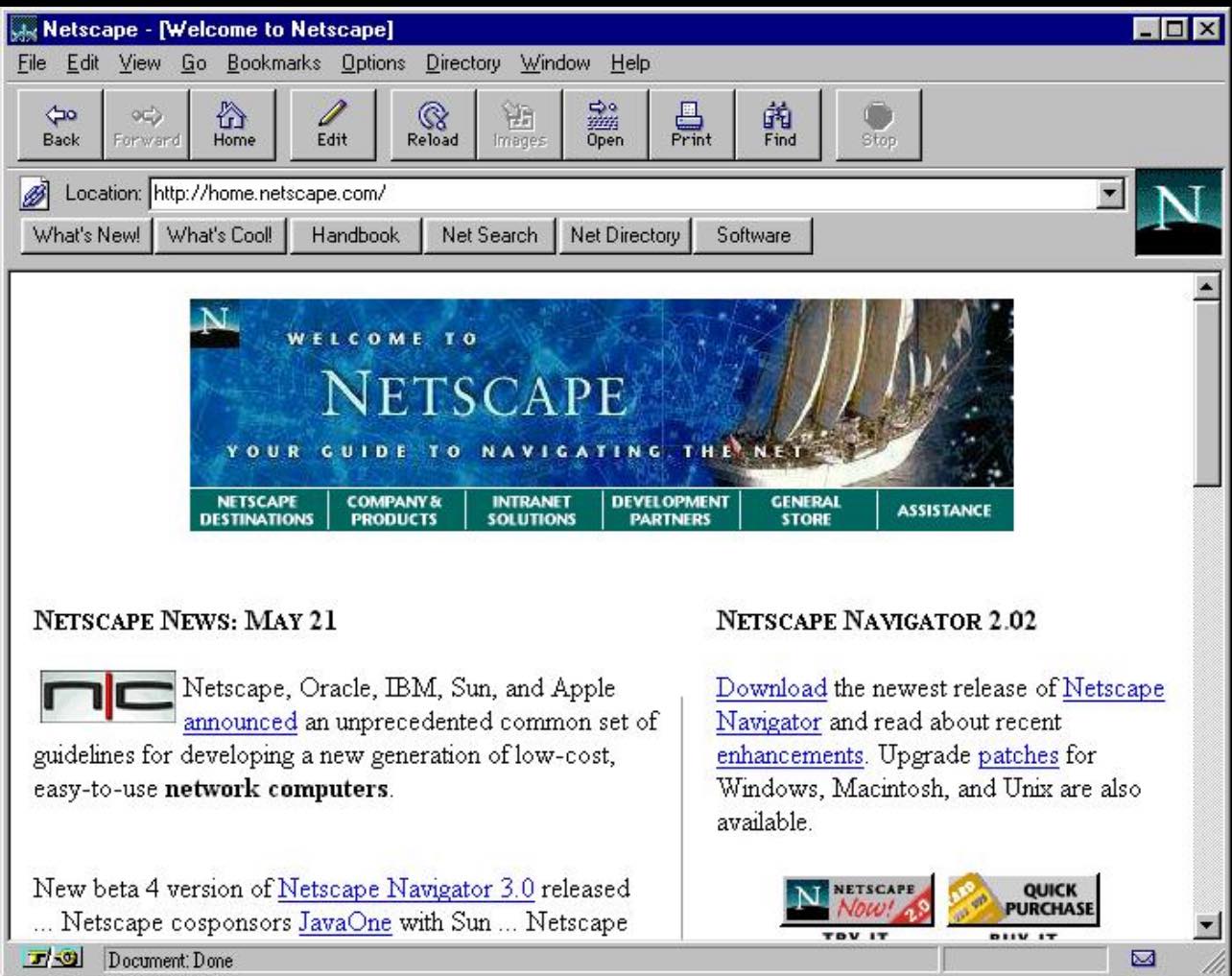
Task: Follow the Netscape Navigator 3.0 link
Action: tap(406, 889)
